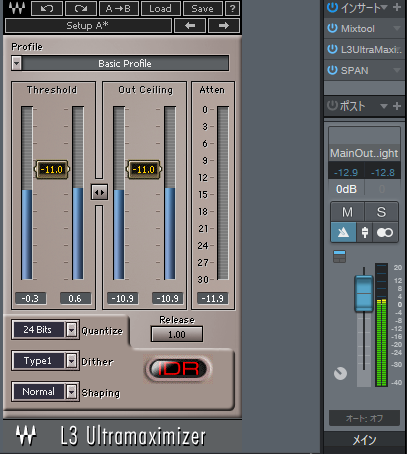The image size is (407, 454).
Task: Click the Waves logo icon in plugin toolbar
Action: pos(16,8)
